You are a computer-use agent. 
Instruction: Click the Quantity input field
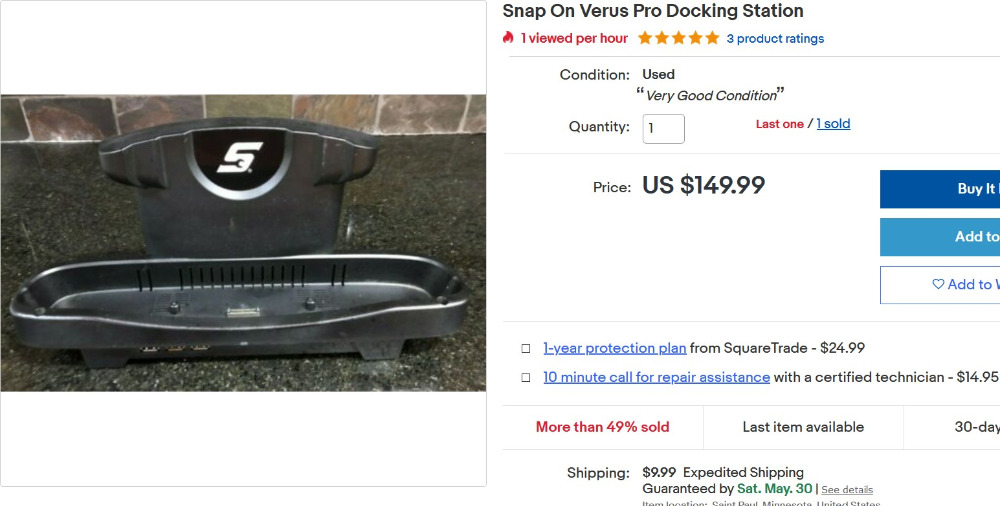click(663, 128)
